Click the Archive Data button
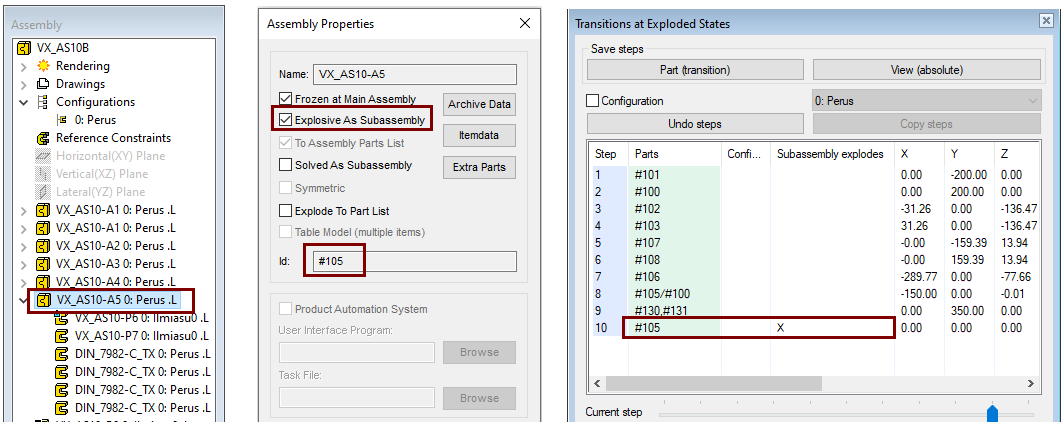The height and width of the screenshot is (422, 1063). pyautogui.click(x=479, y=104)
